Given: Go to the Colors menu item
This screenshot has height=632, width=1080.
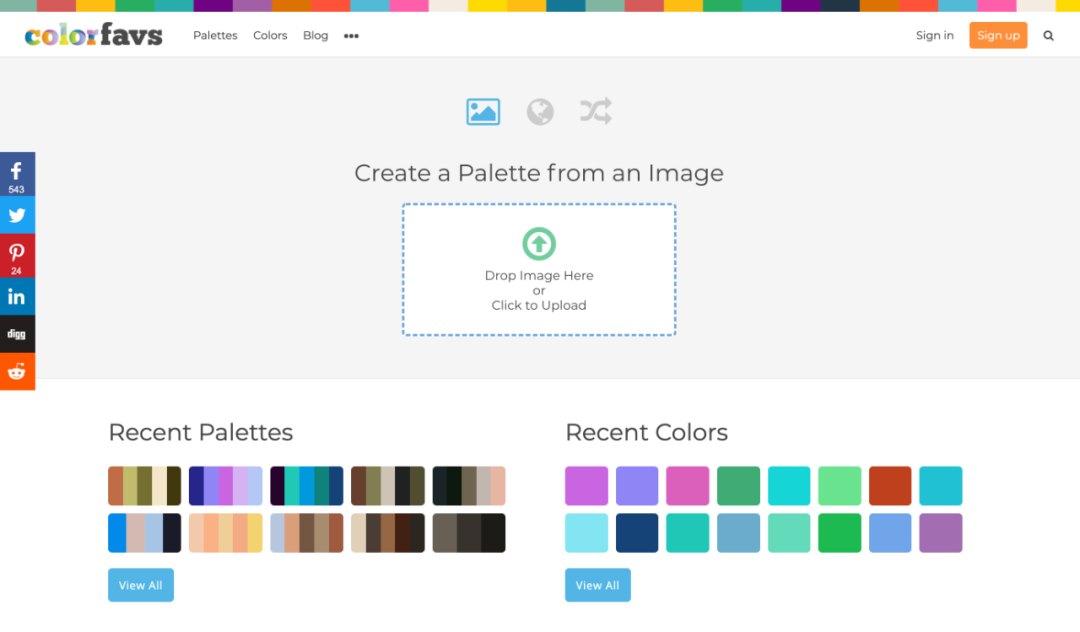Looking at the screenshot, I should pos(270,36).
